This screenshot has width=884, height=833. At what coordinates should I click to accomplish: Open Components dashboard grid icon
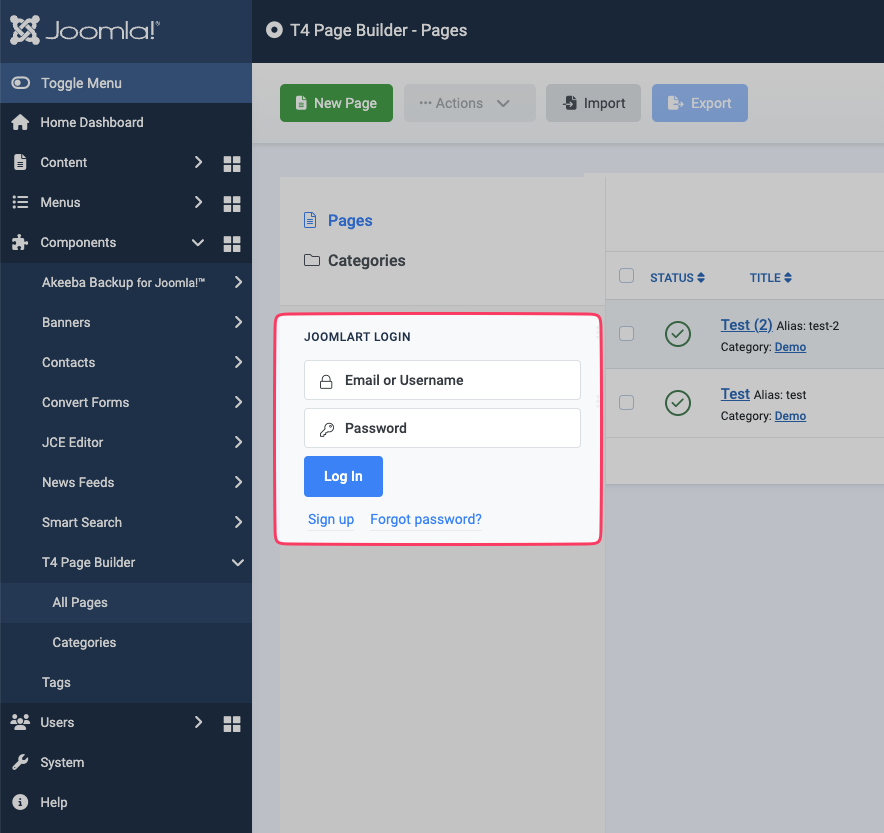232,243
